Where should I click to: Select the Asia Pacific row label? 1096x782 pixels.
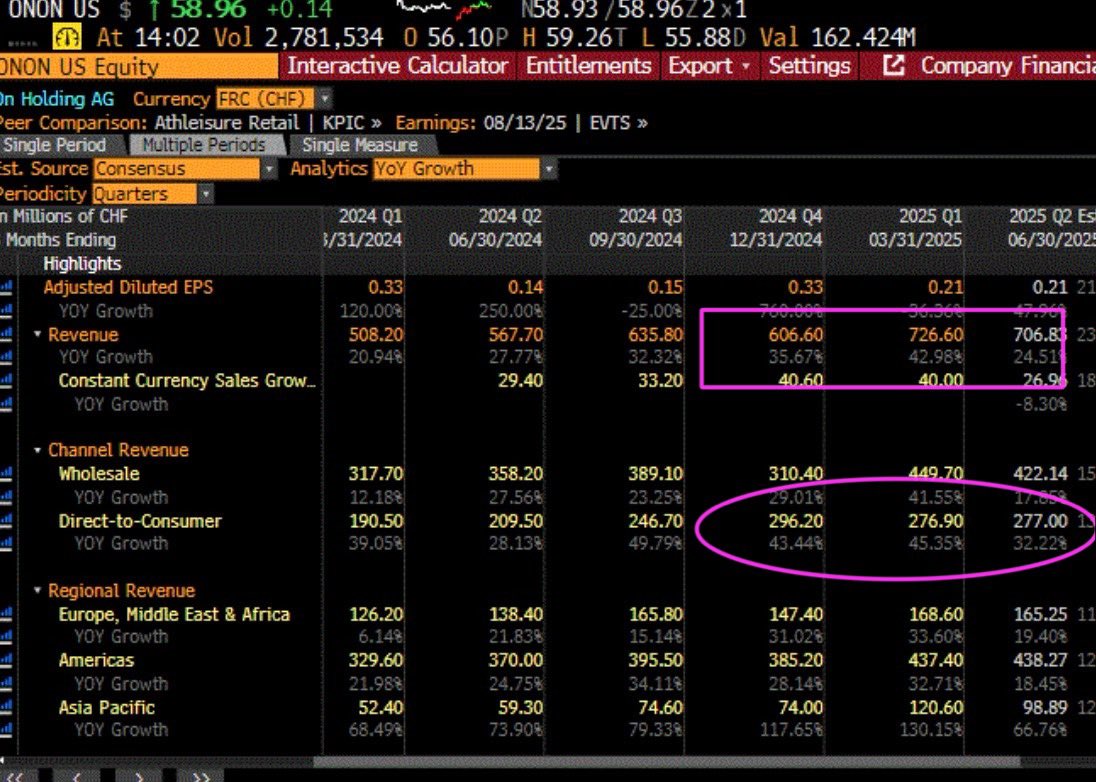[x=106, y=707]
